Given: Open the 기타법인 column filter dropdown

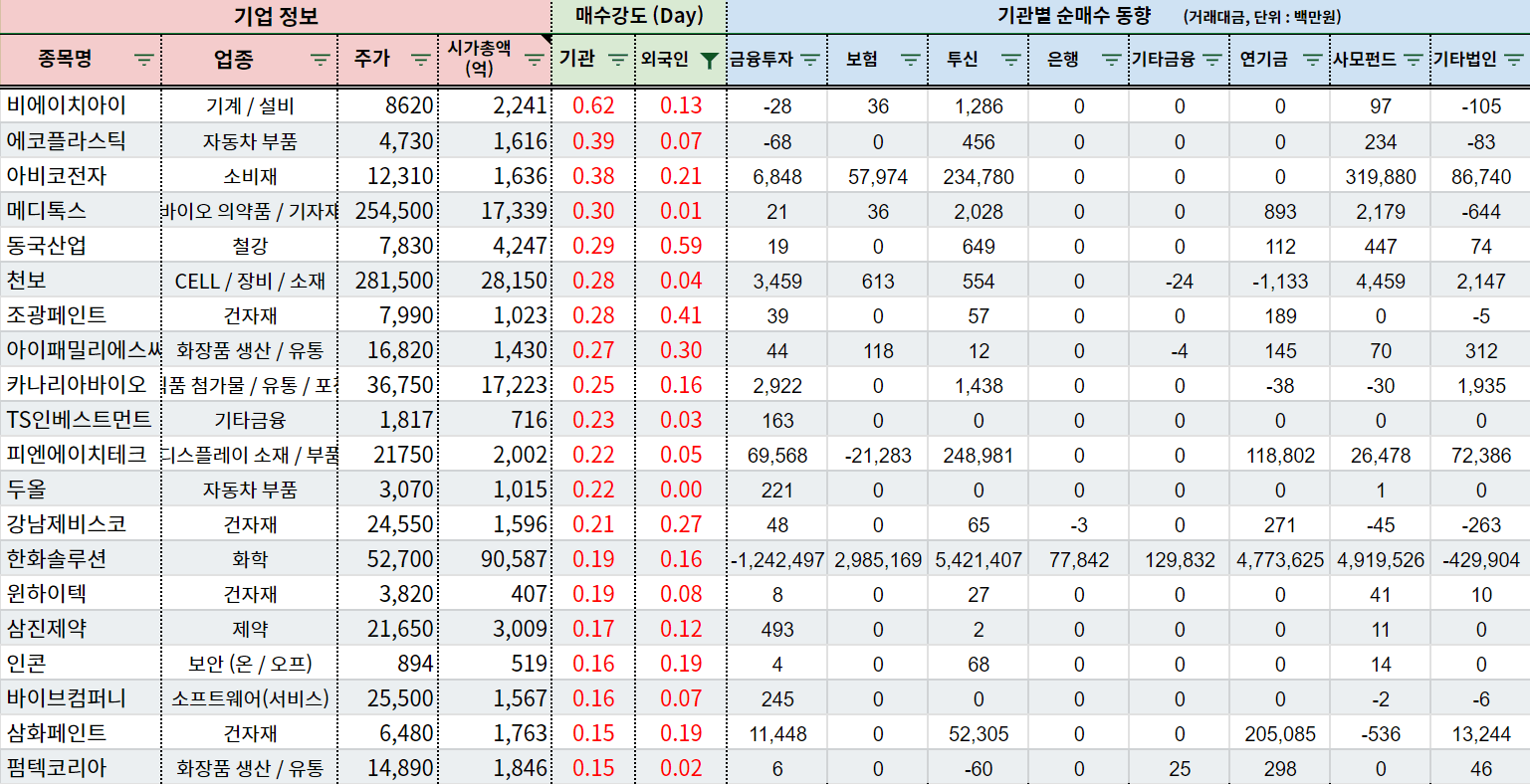Looking at the screenshot, I should (x=1513, y=60).
